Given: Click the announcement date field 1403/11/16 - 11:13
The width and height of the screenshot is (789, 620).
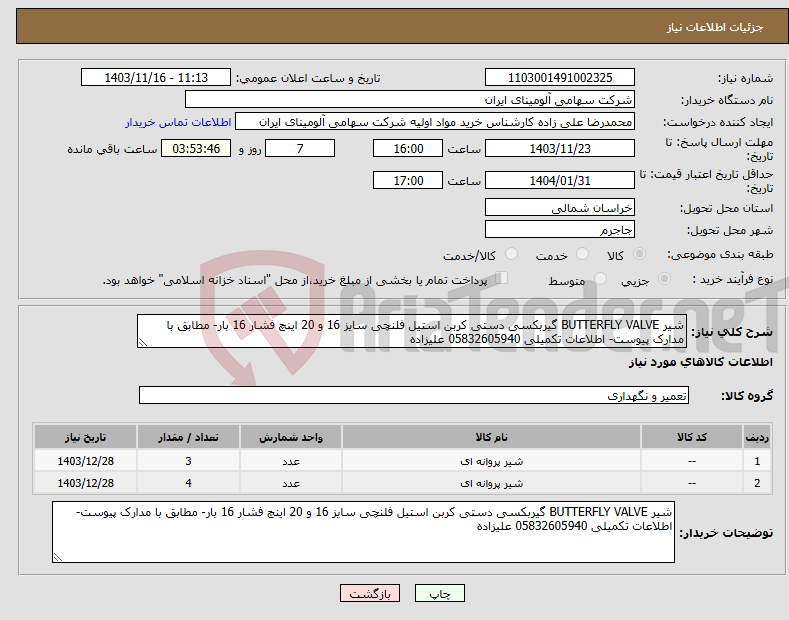Looking at the screenshot, I should [x=155, y=78].
